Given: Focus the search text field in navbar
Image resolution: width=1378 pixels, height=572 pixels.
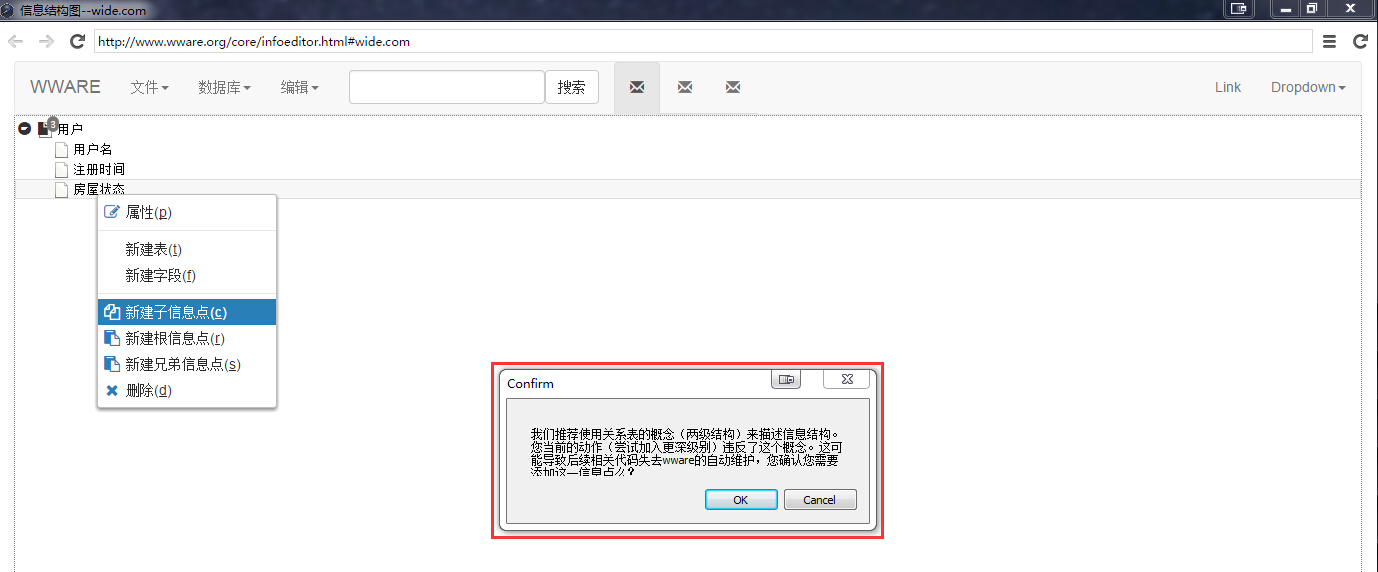Looking at the screenshot, I should point(446,88).
